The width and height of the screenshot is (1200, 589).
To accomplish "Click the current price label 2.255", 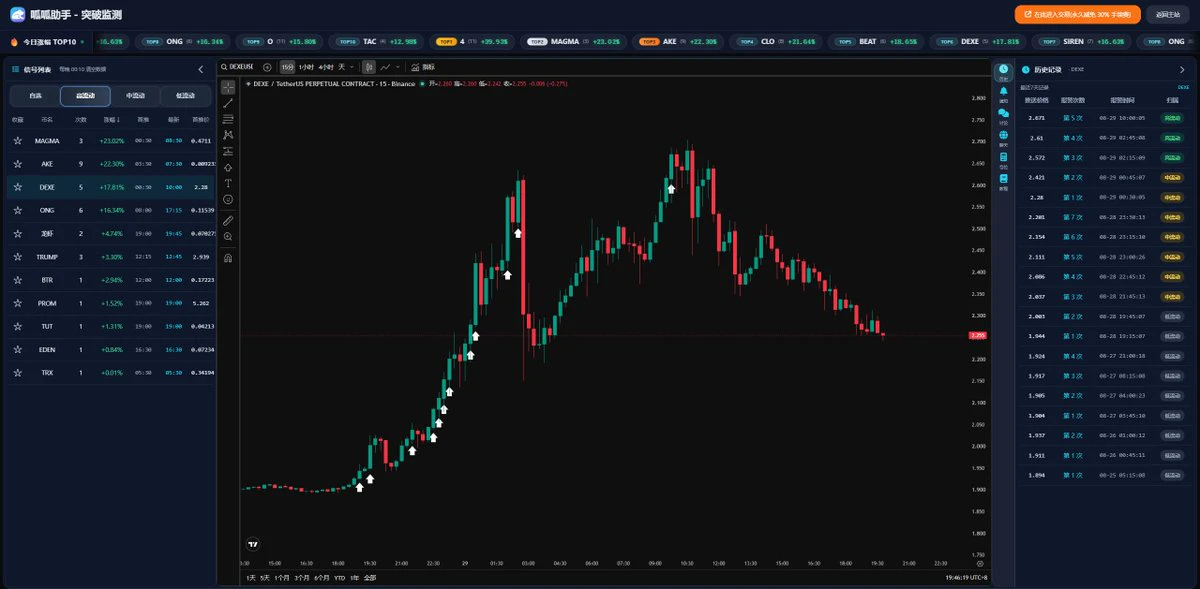I will click(x=978, y=335).
